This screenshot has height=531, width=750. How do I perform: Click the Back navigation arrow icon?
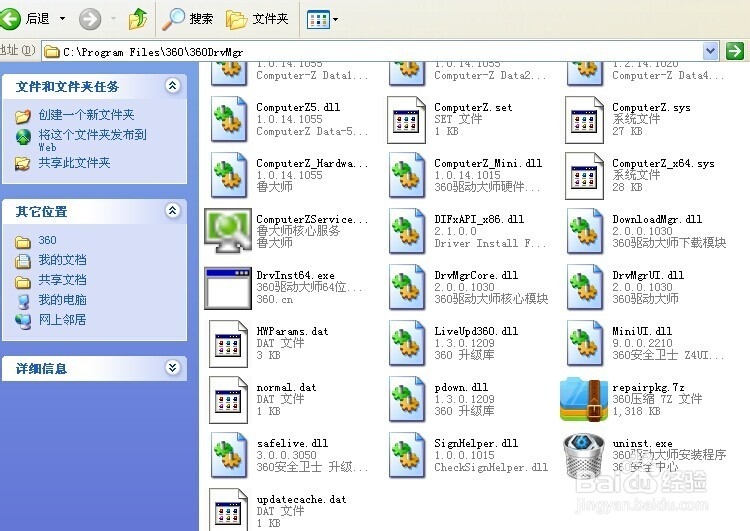pyautogui.click(x=10, y=19)
